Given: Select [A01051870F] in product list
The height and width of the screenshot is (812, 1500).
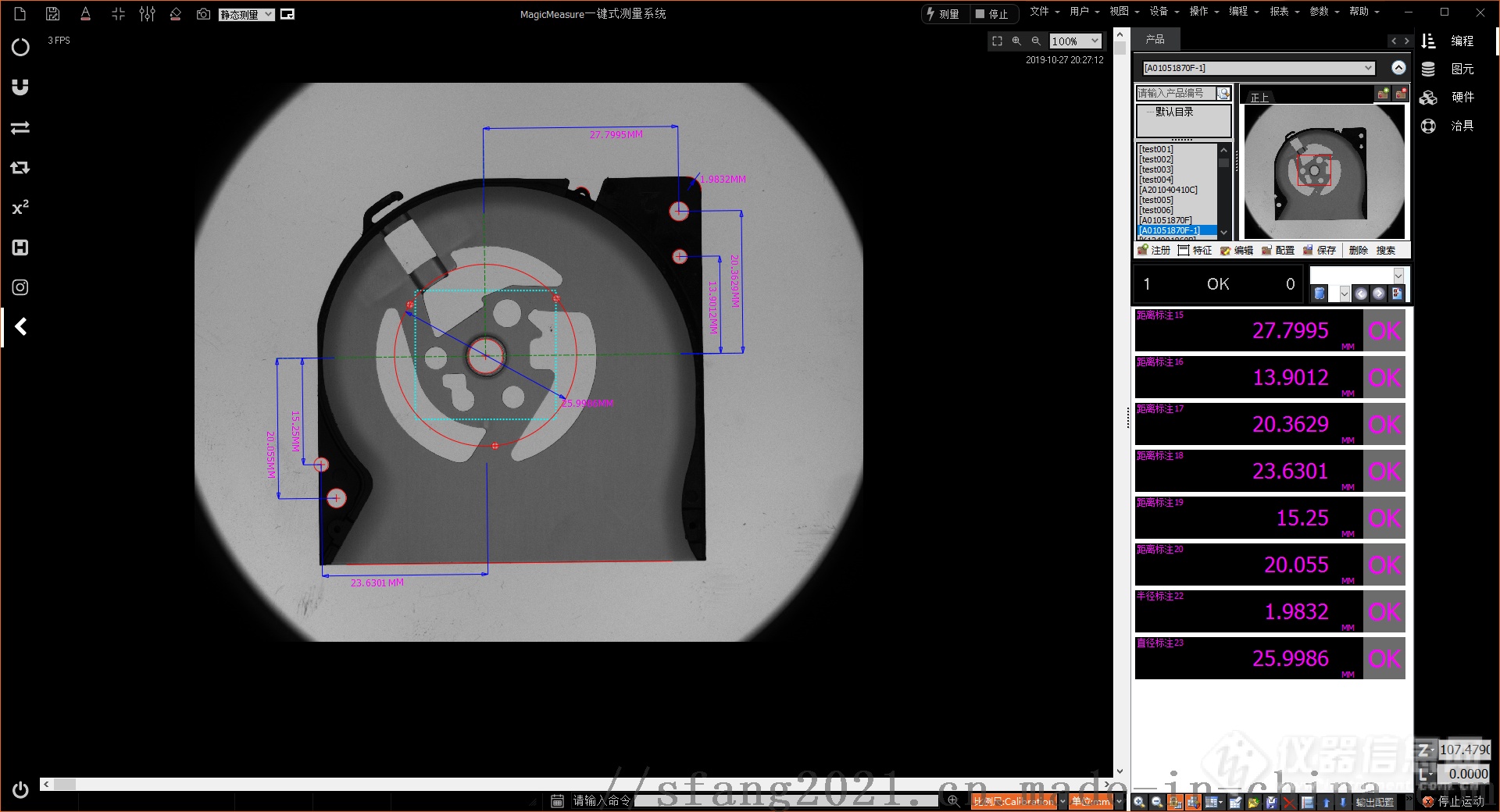Looking at the screenshot, I should [x=1166, y=220].
